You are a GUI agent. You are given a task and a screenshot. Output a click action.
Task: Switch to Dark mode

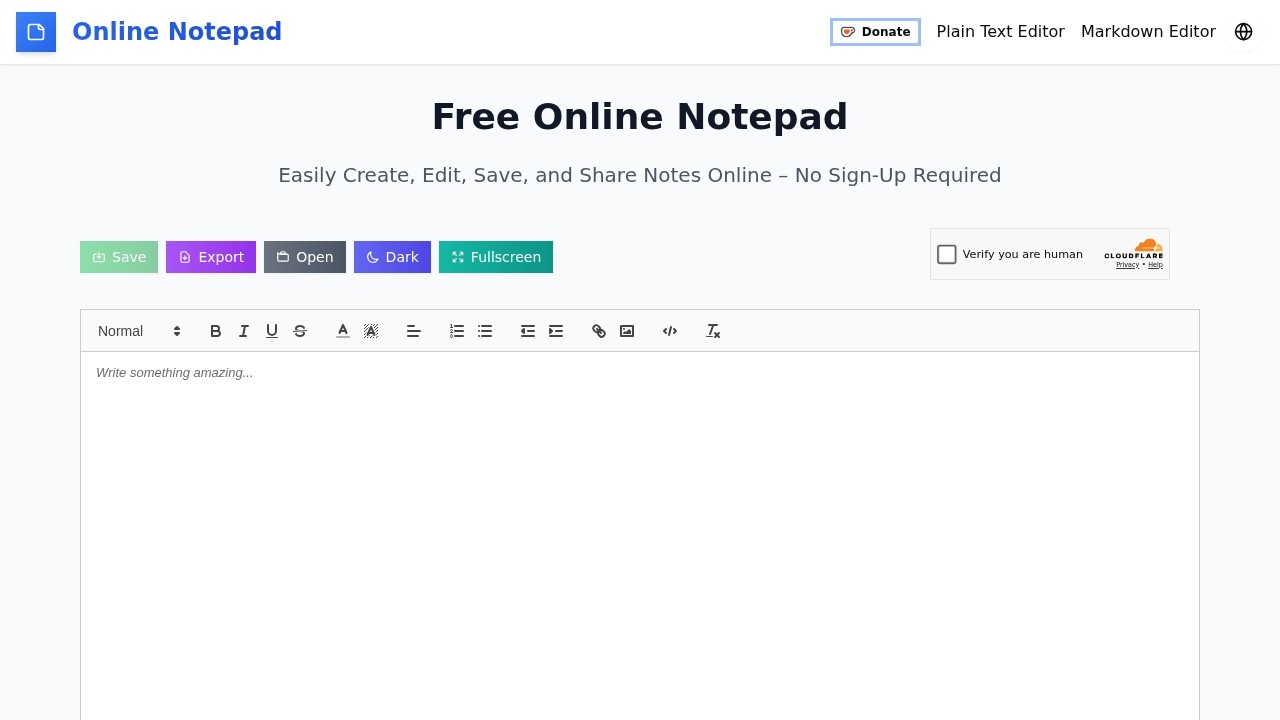click(392, 257)
